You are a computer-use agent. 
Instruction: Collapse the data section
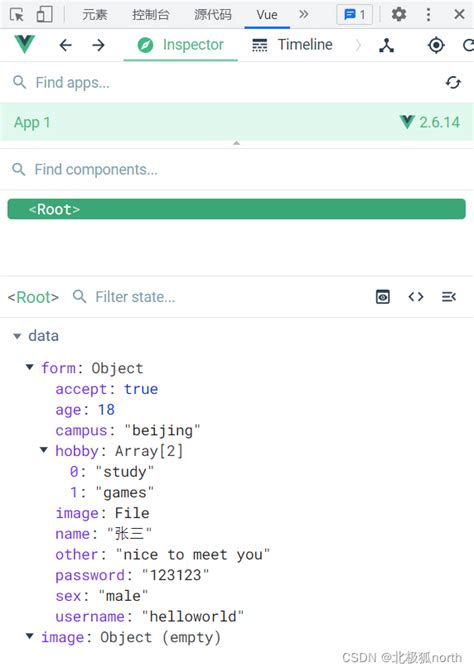tap(17, 336)
